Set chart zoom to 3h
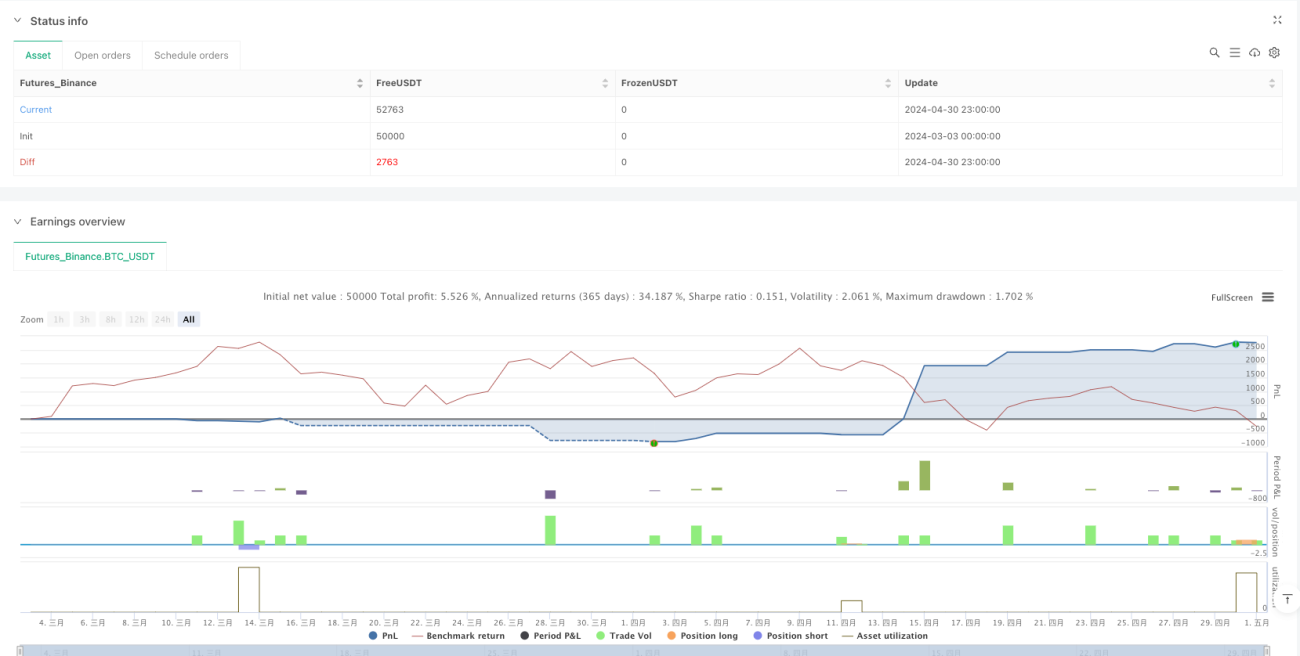Viewport: 1300px width, 656px height. click(85, 319)
